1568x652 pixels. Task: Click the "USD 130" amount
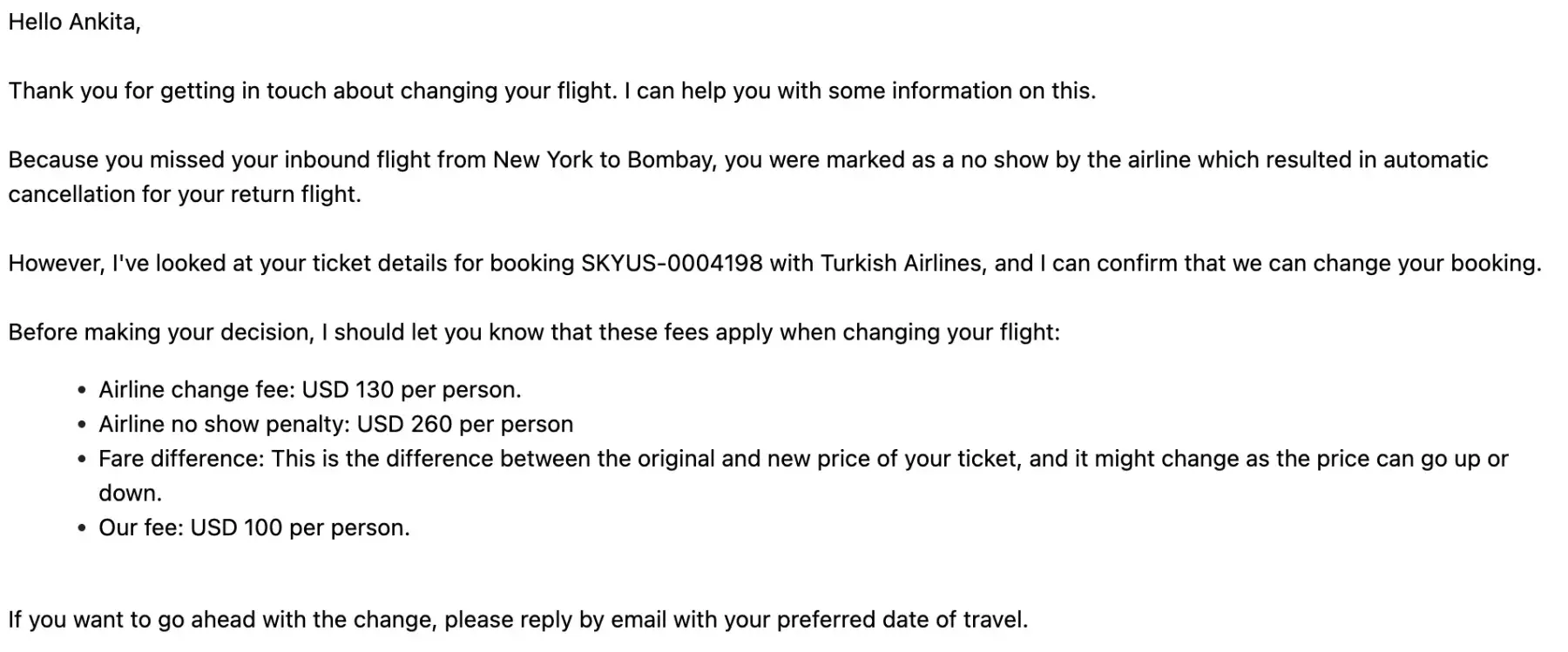point(347,390)
